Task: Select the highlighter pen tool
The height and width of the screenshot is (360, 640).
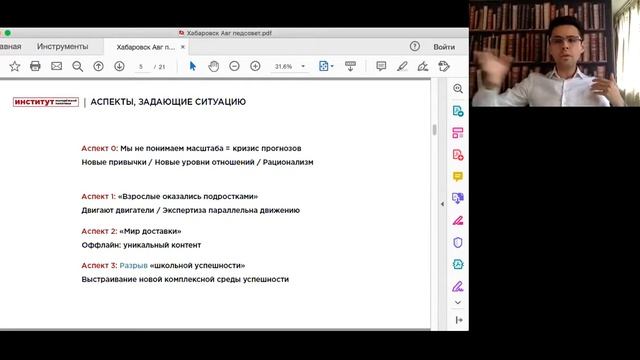Action: click(x=402, y=66)
